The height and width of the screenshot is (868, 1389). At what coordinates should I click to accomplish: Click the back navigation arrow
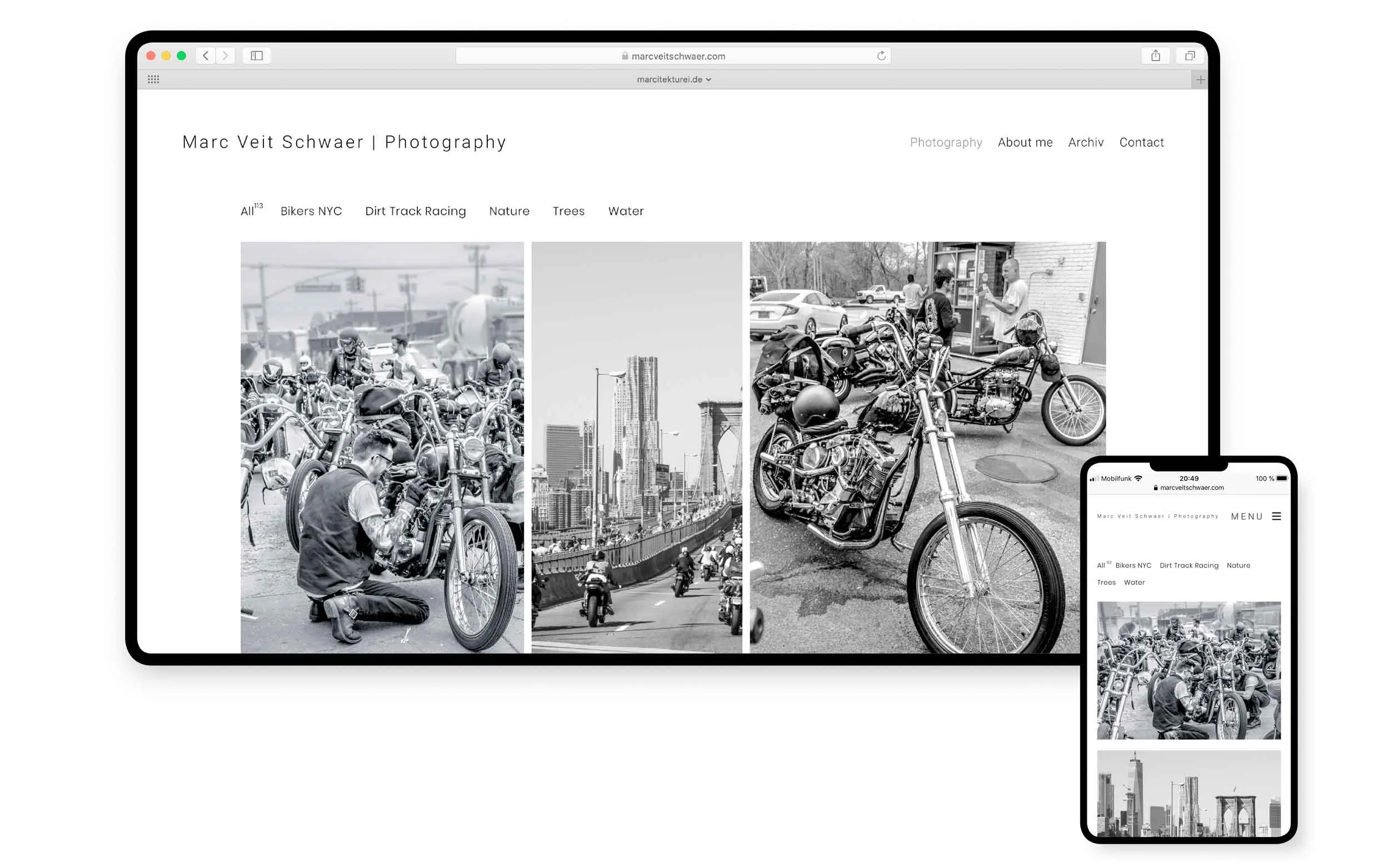tap(205, 56)
